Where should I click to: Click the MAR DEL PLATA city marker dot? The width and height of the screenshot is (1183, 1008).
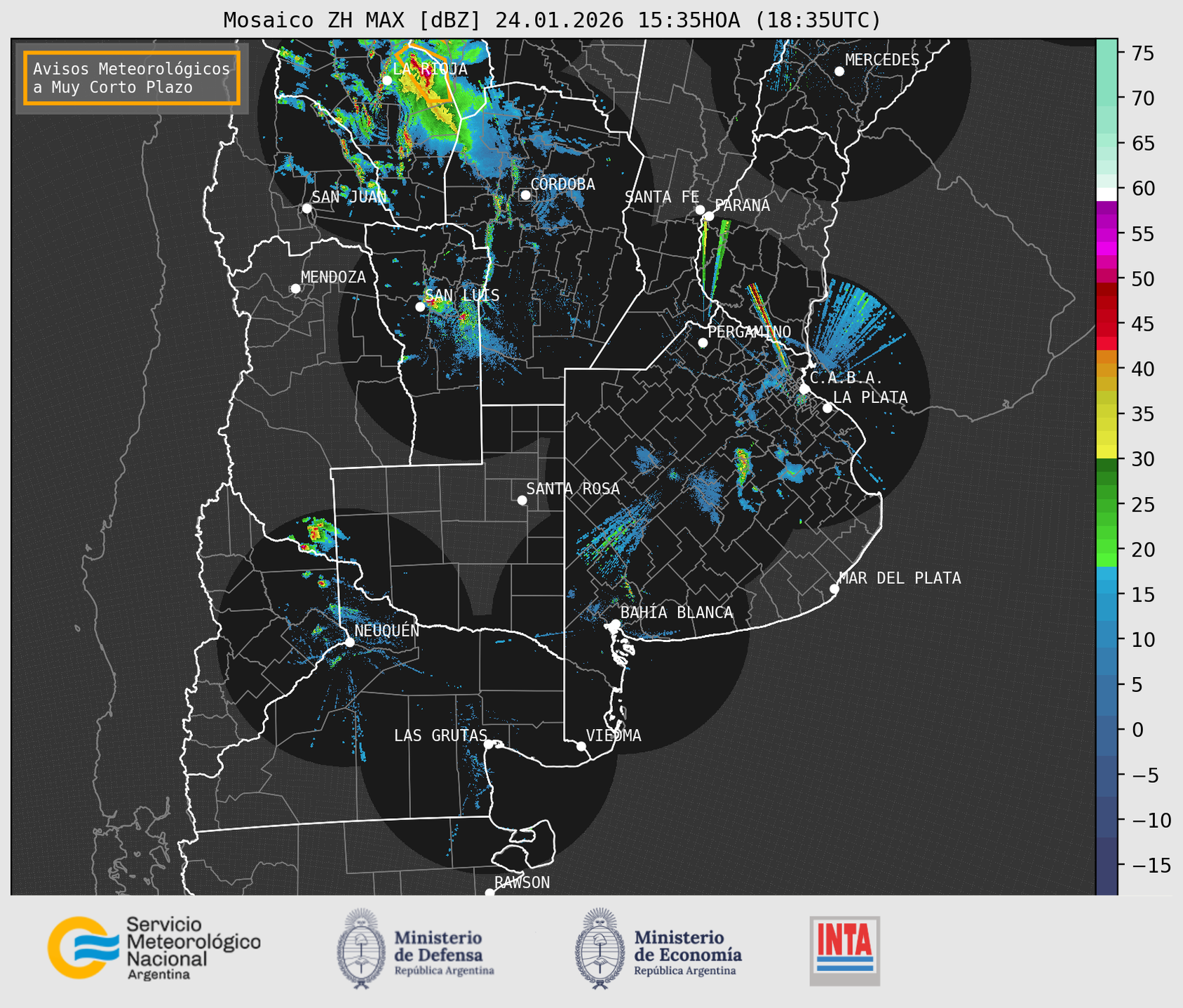click(x=834, y=589)
